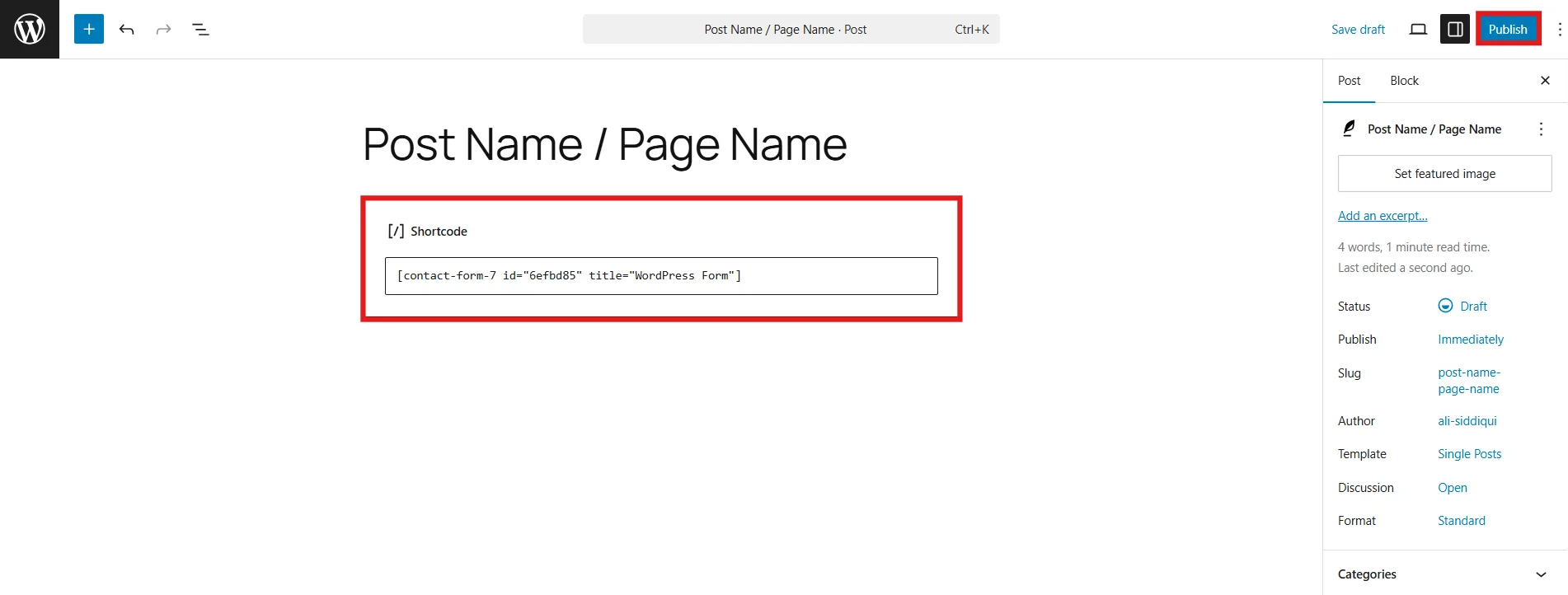The image size is (1568, 595).
Task: Click the Draft status circle icon
Action: point(1445,306)
